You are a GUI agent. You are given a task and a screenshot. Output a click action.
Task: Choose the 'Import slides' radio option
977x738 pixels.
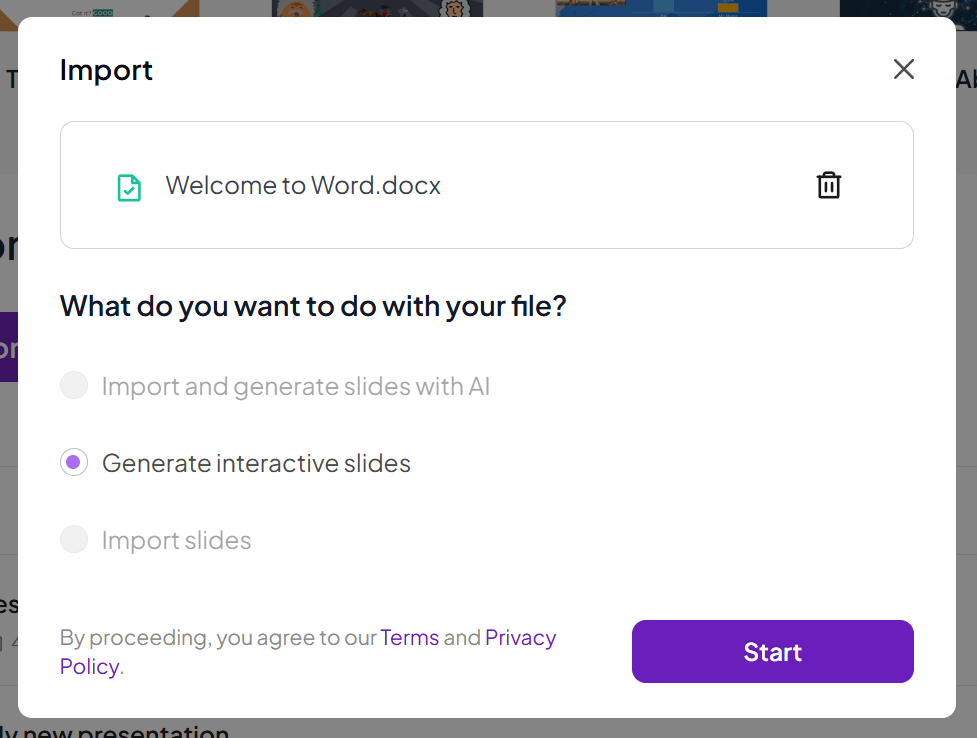tap(74, 540)
